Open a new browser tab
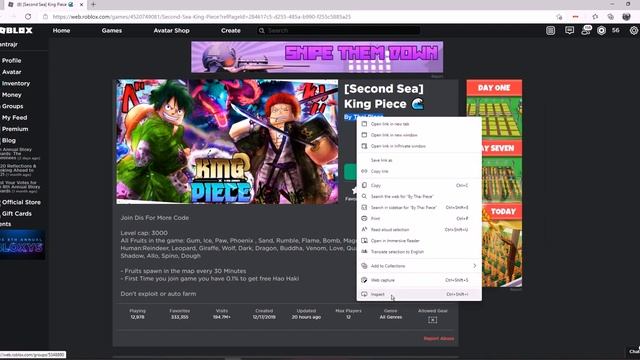640x360 pixels. tap(93, 4)
